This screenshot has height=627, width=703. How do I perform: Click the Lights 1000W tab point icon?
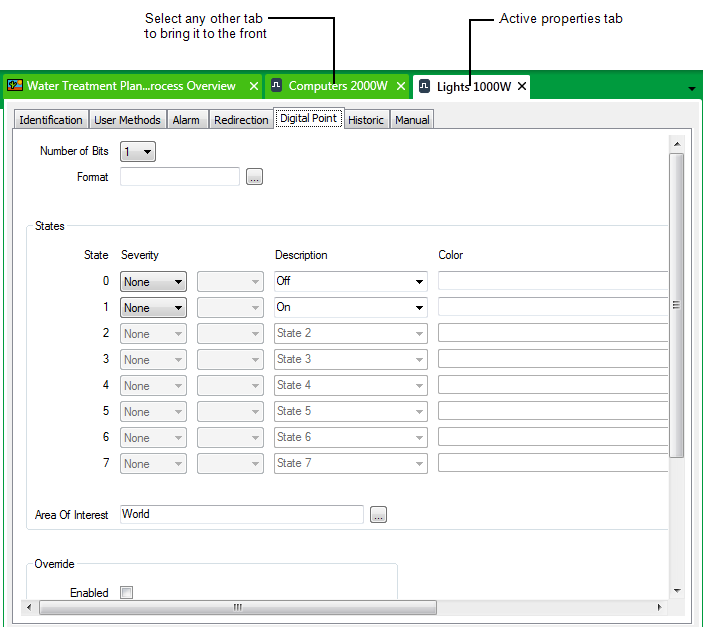tap(425, 86)
